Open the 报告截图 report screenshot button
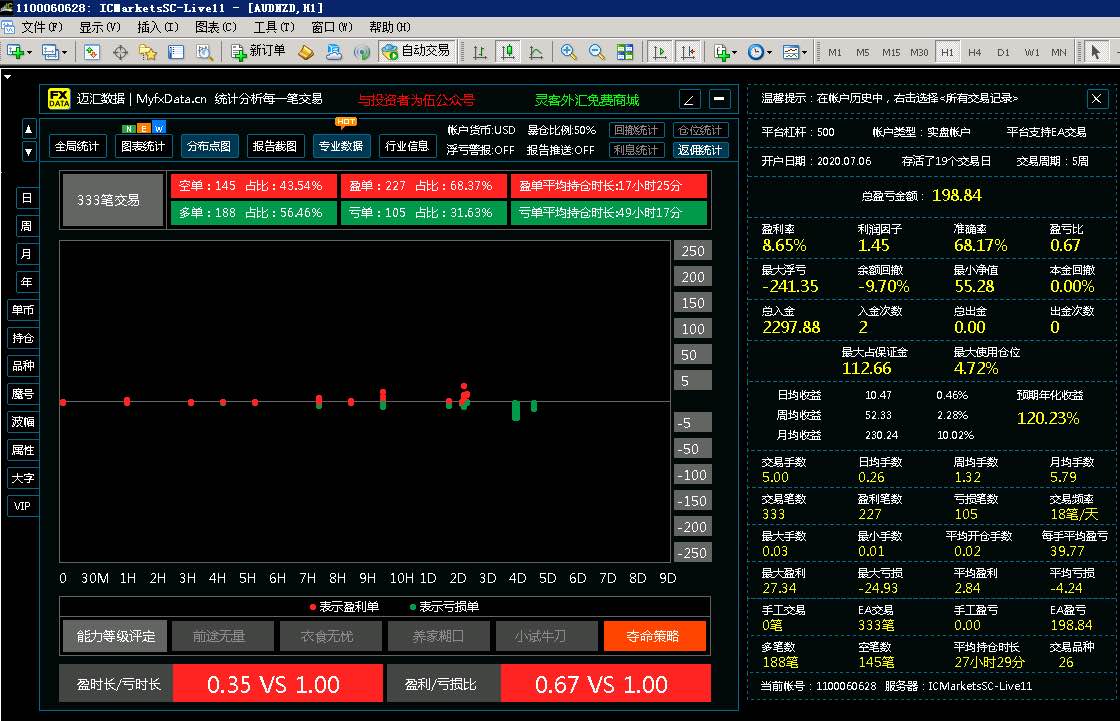Image resolution: width=1120 pixels, height=721 pixels. (x=274, y=146)
